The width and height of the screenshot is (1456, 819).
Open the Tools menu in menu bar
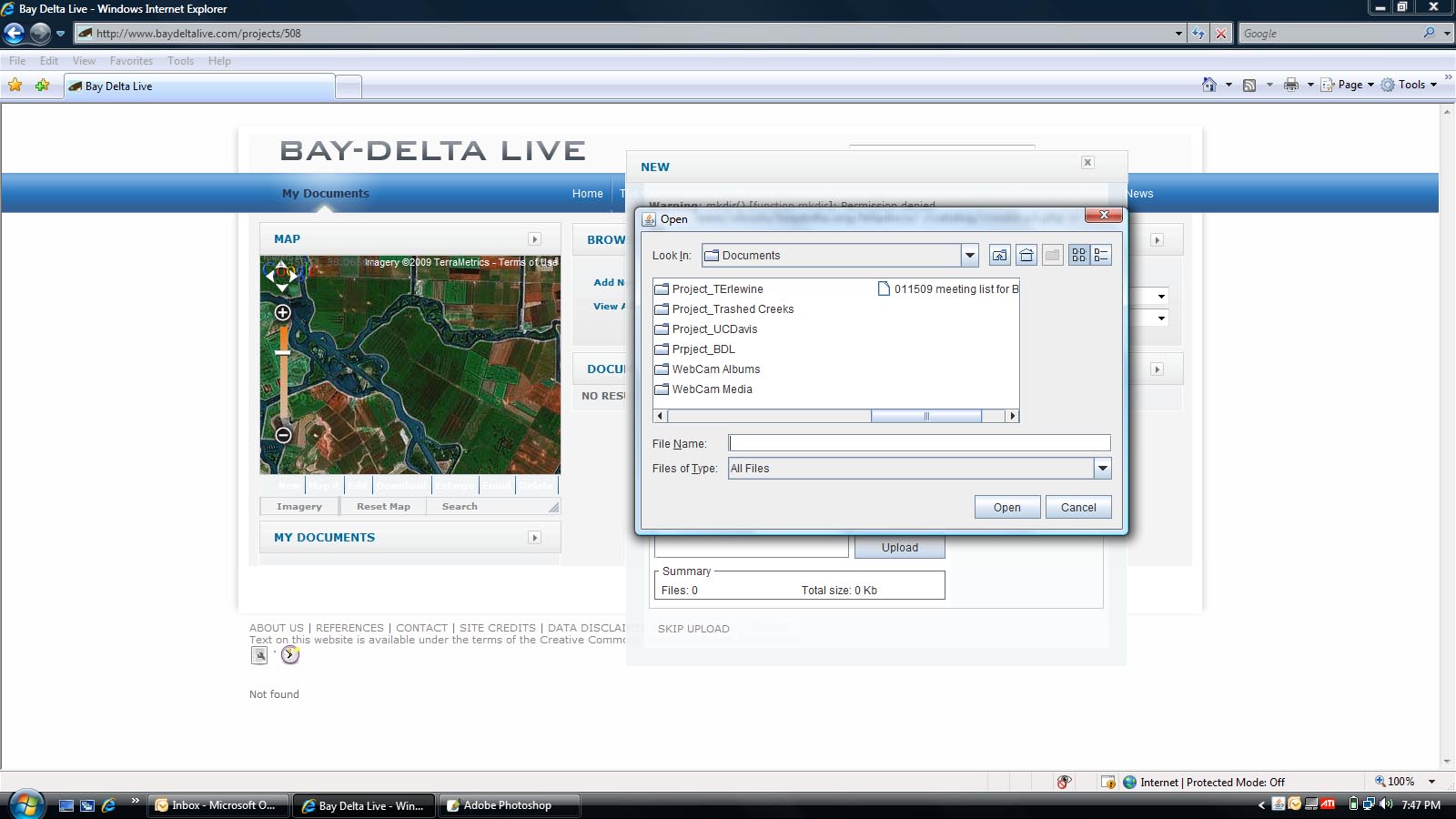click(180, 61)
